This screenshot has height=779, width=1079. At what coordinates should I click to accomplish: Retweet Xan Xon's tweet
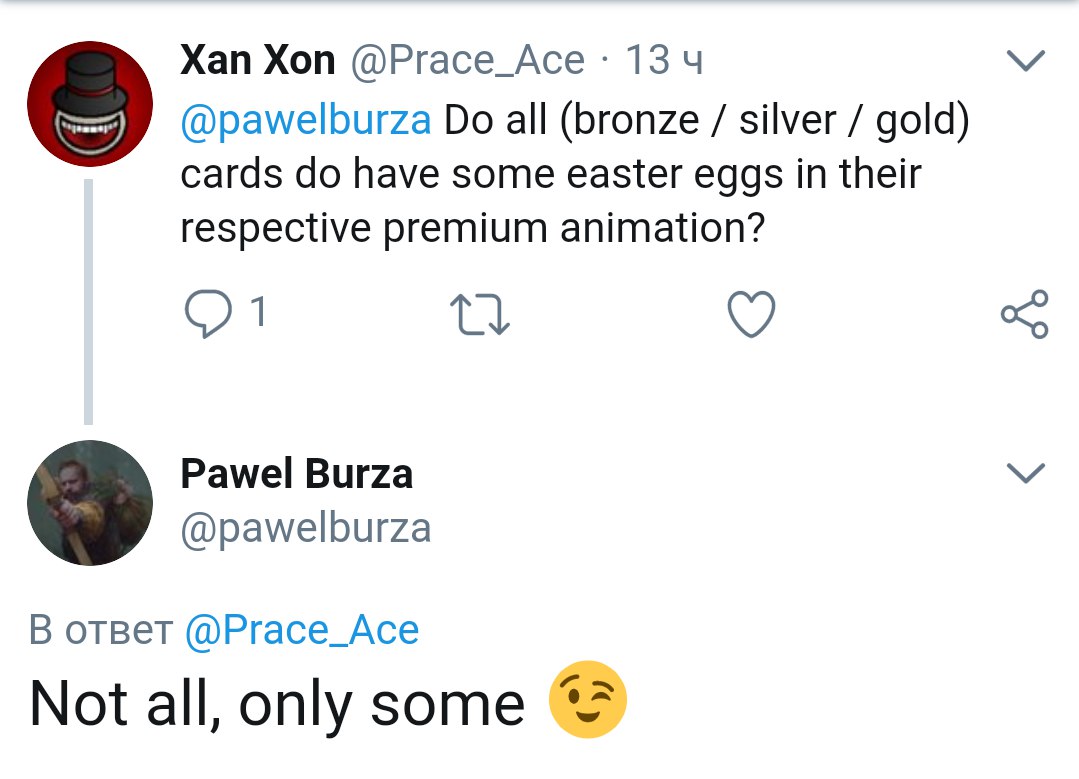[x=482, y=315]
